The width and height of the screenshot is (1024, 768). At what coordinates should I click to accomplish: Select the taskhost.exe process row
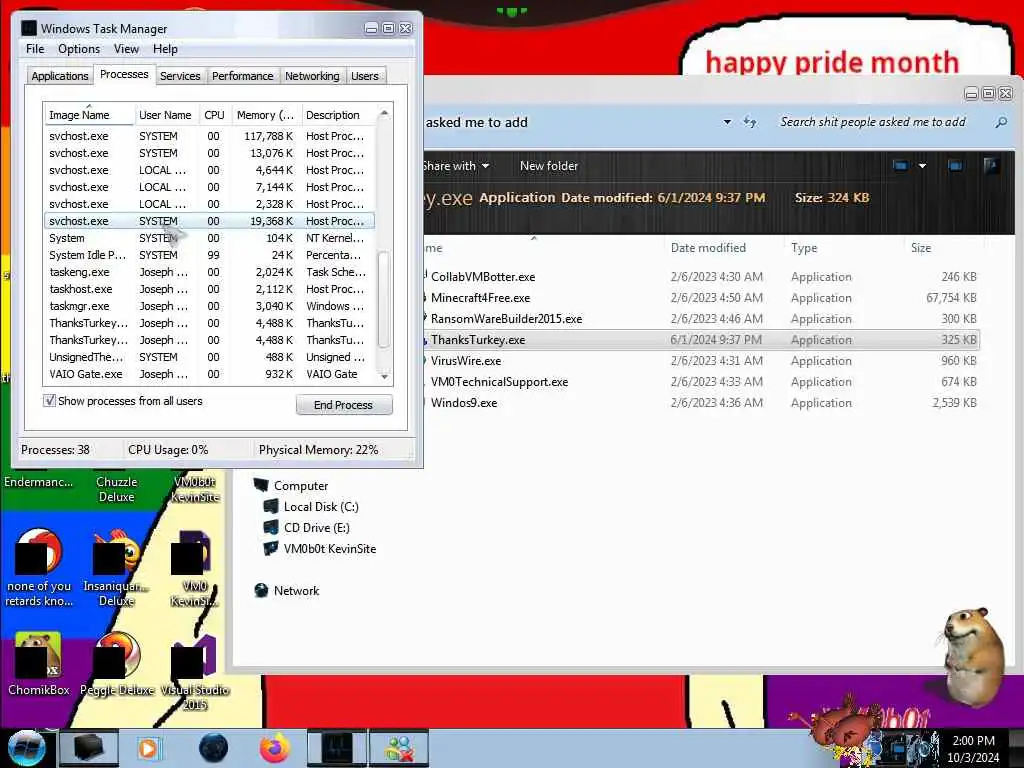click(209, 289)
